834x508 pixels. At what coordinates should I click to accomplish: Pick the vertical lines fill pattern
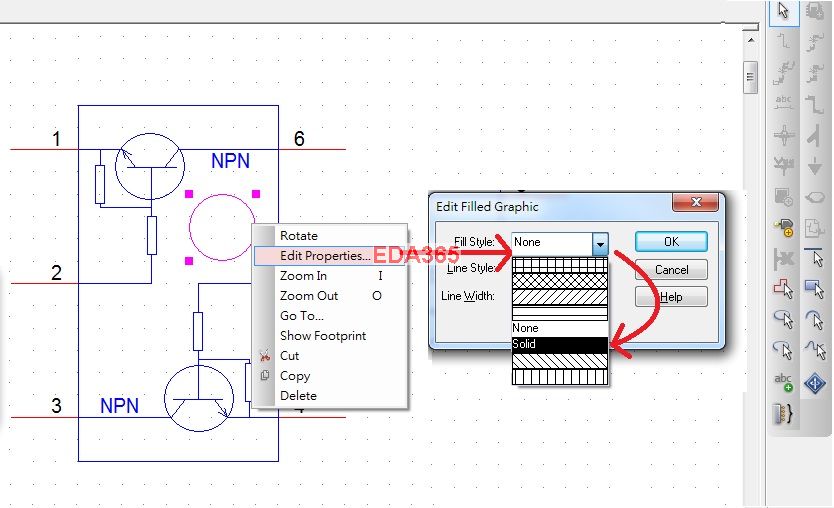(x=560, y=377)
